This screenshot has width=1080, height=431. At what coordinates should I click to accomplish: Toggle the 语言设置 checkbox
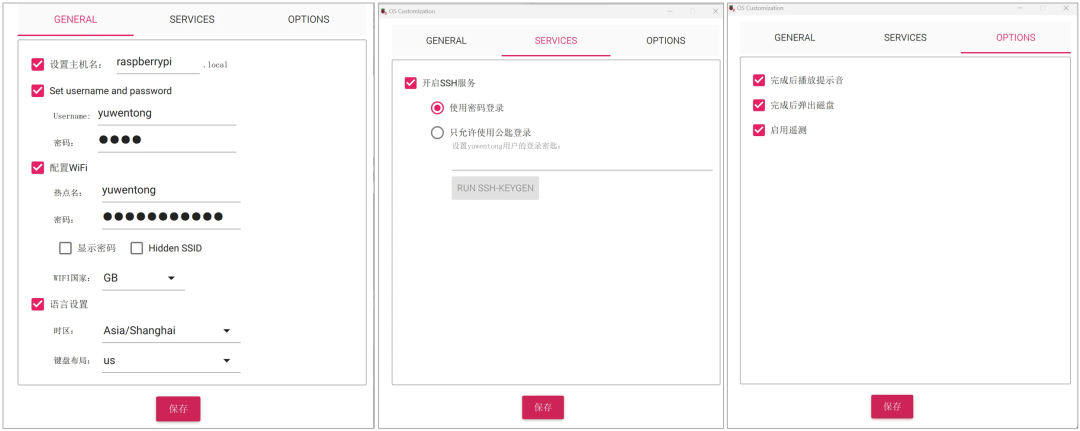point(38,304)
